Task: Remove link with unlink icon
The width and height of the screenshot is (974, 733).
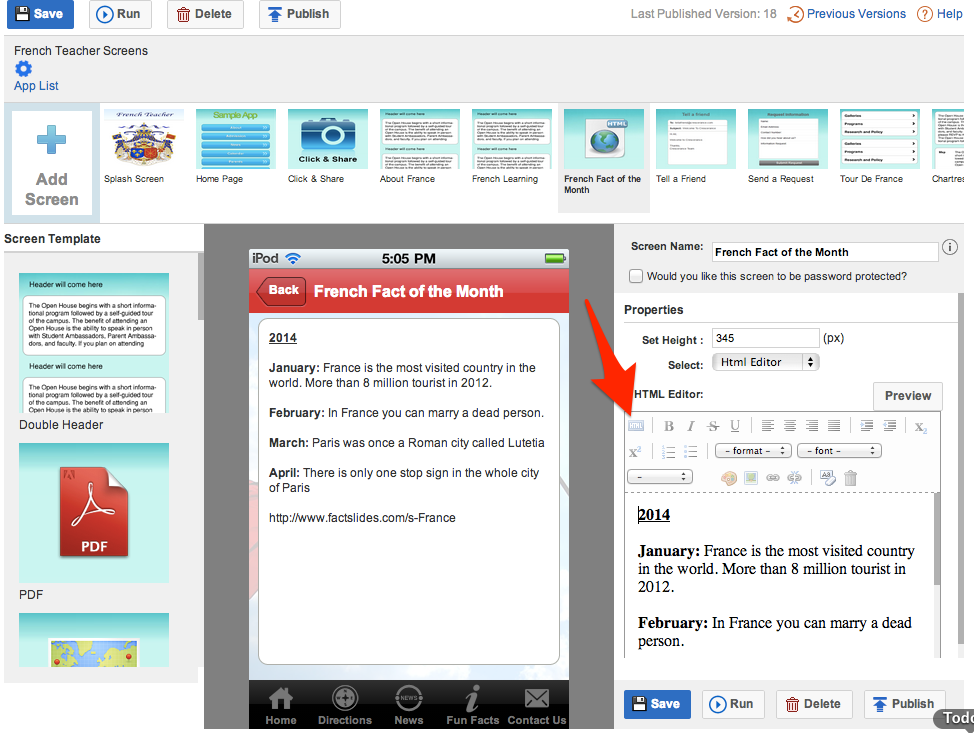Action: (794, 478)
